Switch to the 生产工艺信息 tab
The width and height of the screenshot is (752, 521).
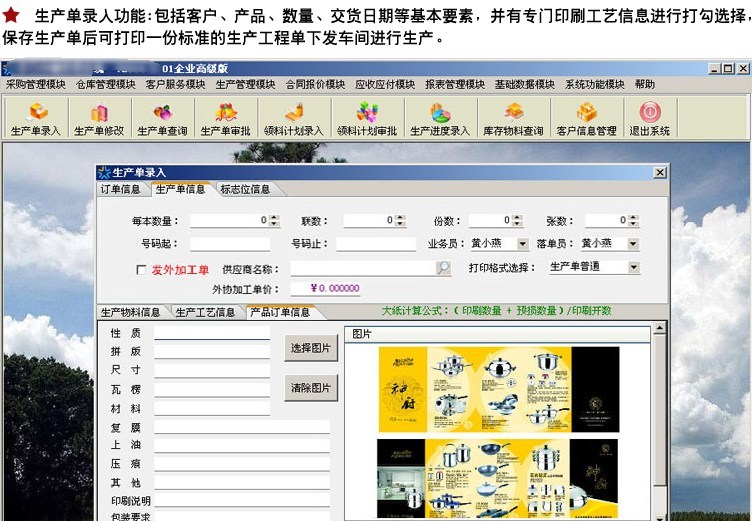(x=205, y=312)
